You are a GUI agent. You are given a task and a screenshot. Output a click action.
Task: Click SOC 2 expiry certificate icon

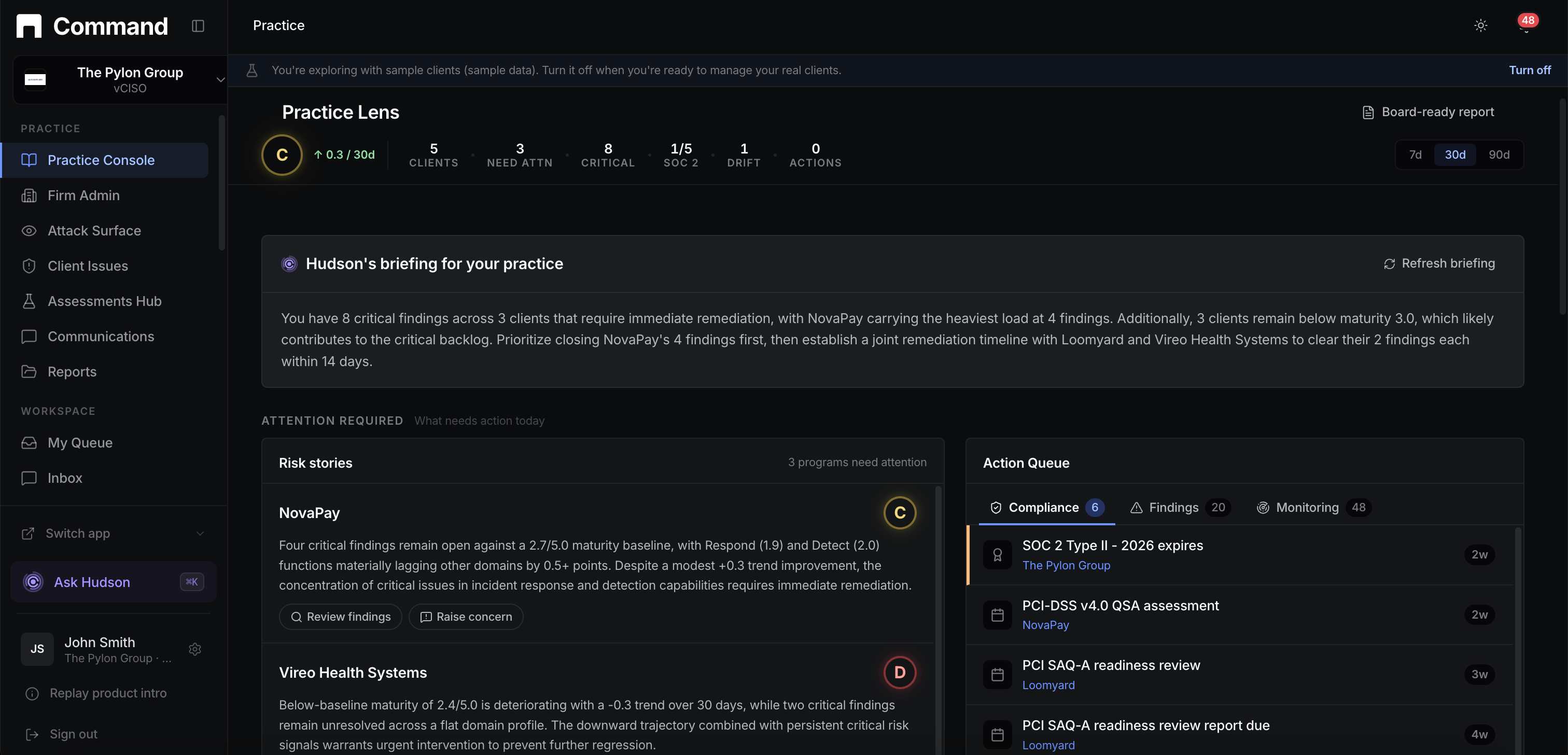pos(997,555)
